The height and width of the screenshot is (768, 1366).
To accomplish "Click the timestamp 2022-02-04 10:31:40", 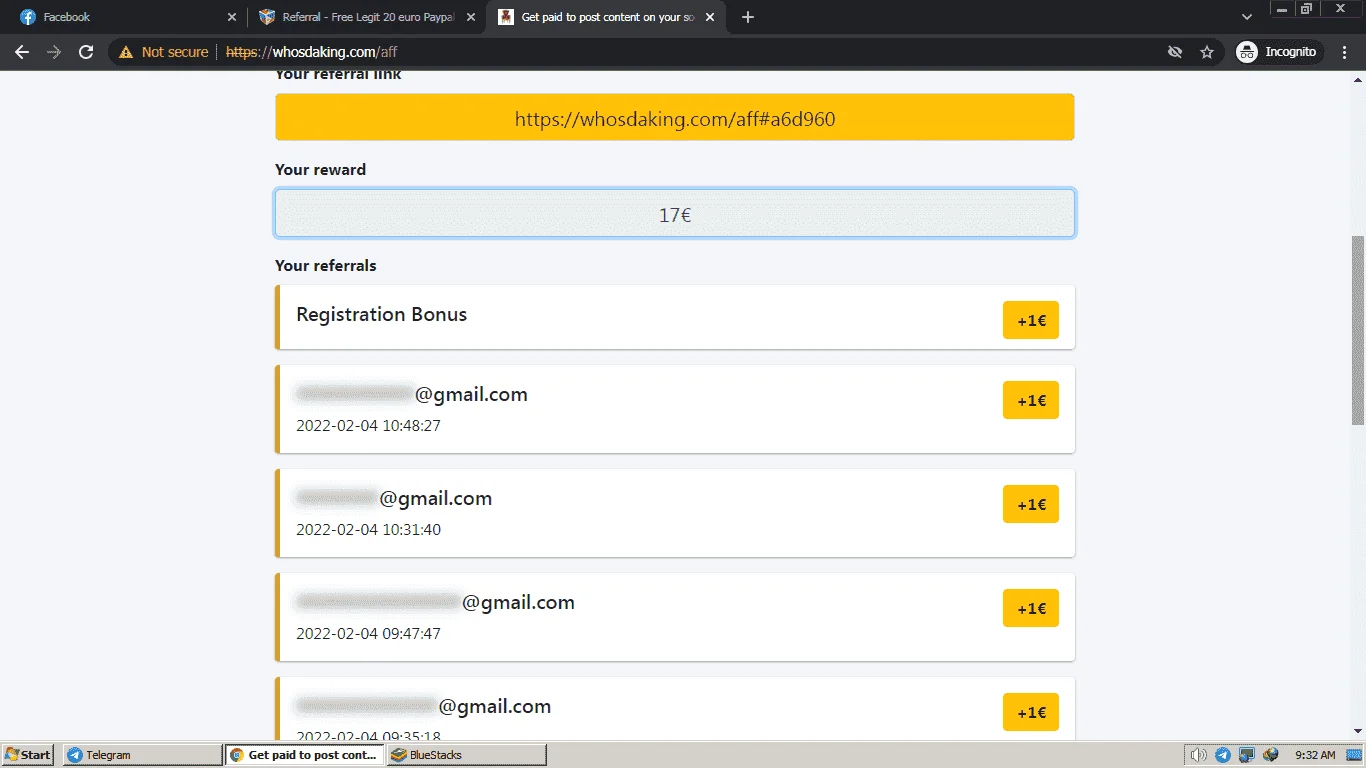I will (368, 530).
